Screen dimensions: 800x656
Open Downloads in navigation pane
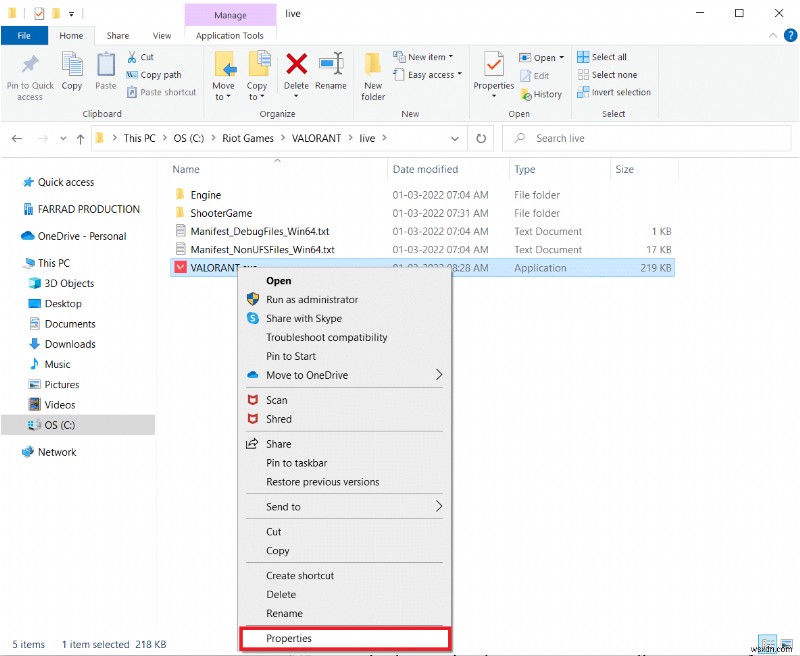tap(70, 344)
